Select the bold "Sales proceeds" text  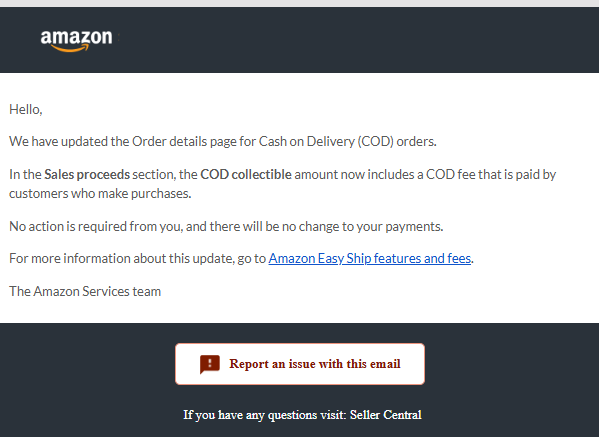87,175
